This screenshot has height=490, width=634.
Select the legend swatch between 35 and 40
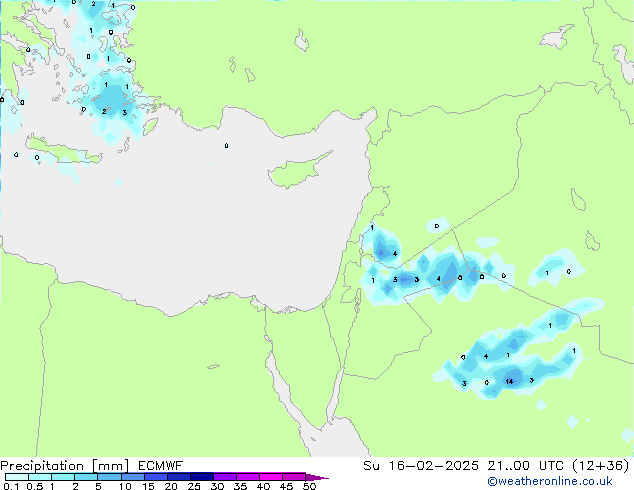(247, 477)
